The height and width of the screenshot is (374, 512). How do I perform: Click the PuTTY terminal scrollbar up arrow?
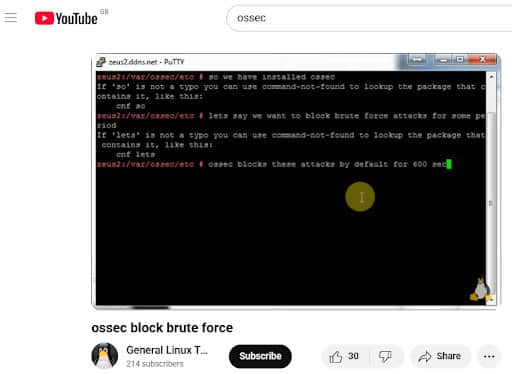(x=491, y=77)
